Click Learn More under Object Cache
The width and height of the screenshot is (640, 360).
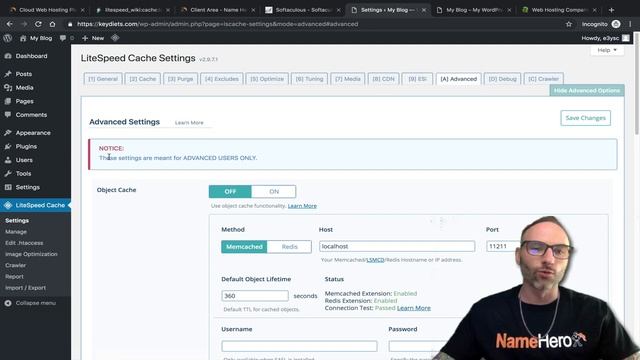coord(302,206)
